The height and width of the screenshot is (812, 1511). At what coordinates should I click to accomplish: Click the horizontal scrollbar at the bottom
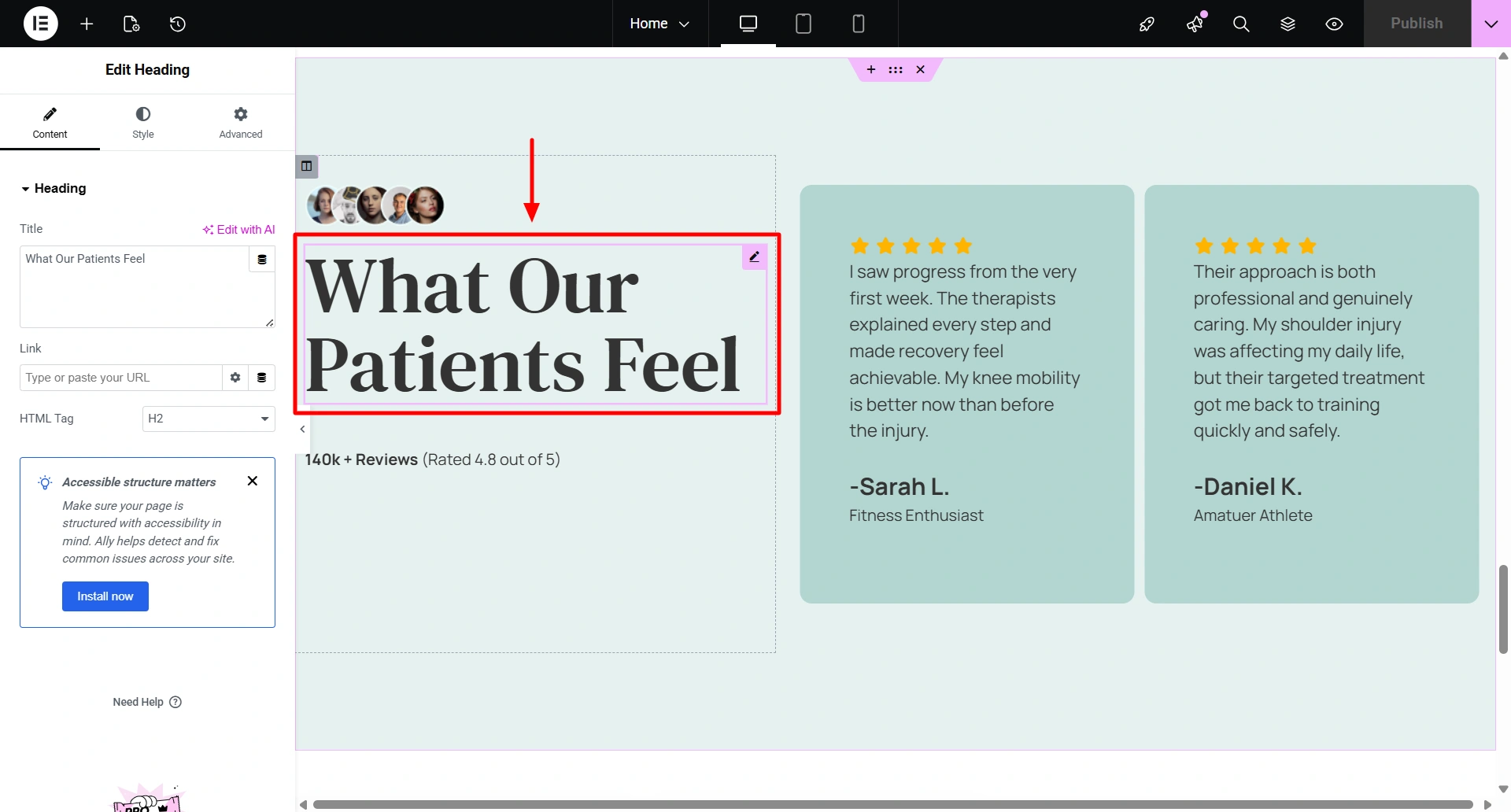893,804
